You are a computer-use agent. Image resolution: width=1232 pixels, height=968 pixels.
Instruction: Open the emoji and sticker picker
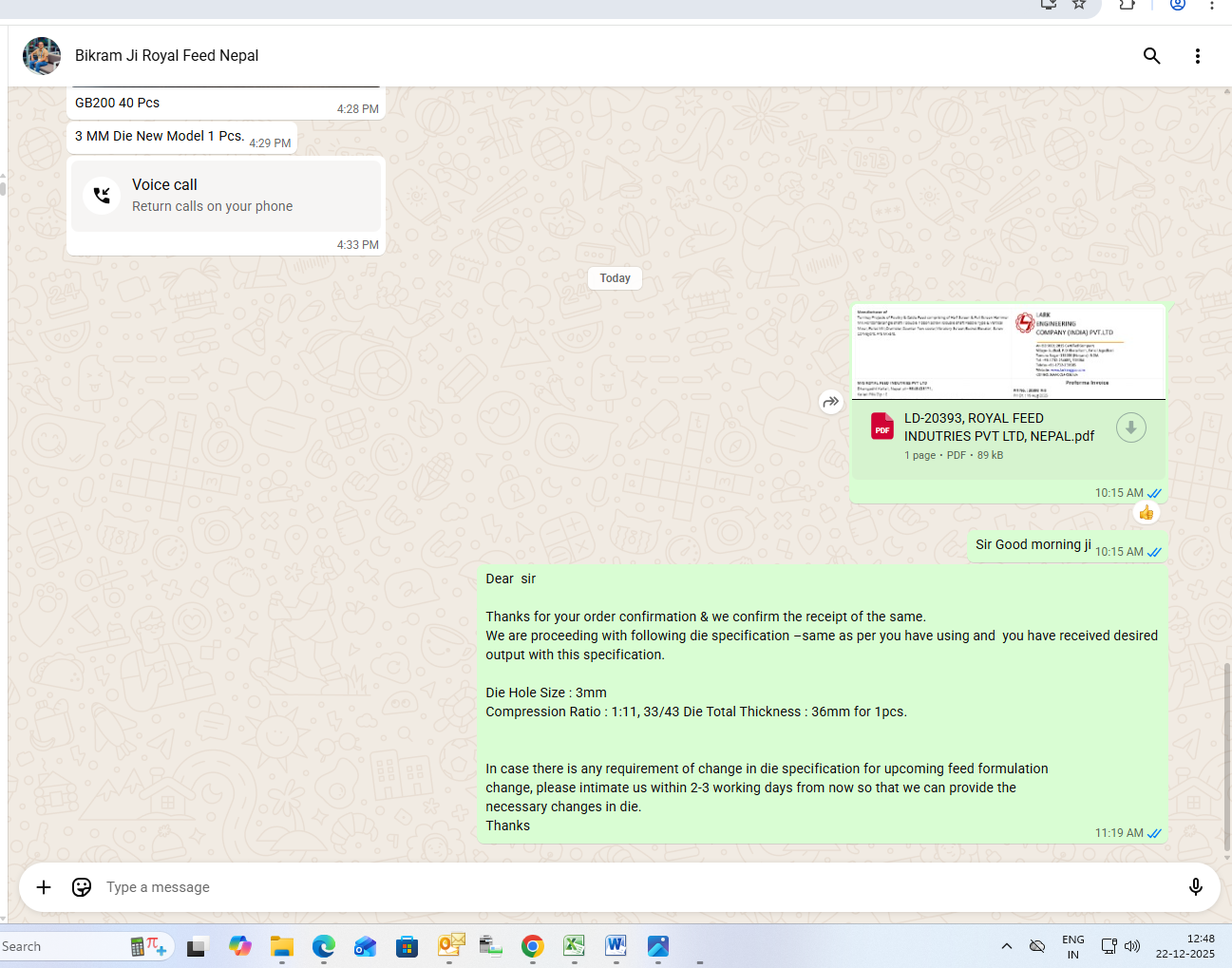coord(82,887)
